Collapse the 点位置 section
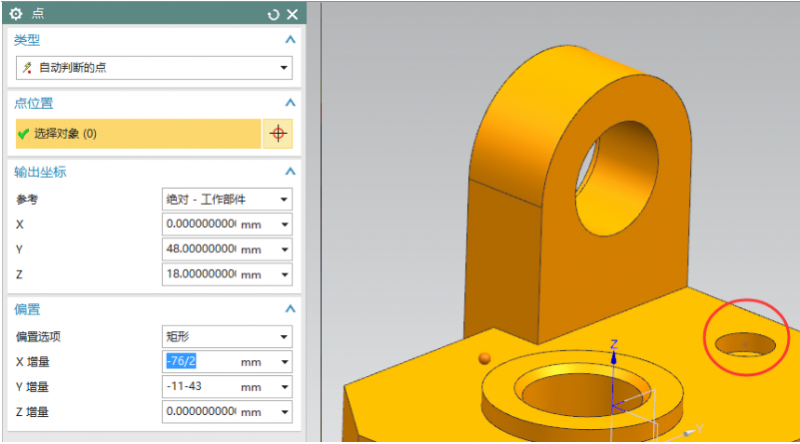 click(290, 103)
